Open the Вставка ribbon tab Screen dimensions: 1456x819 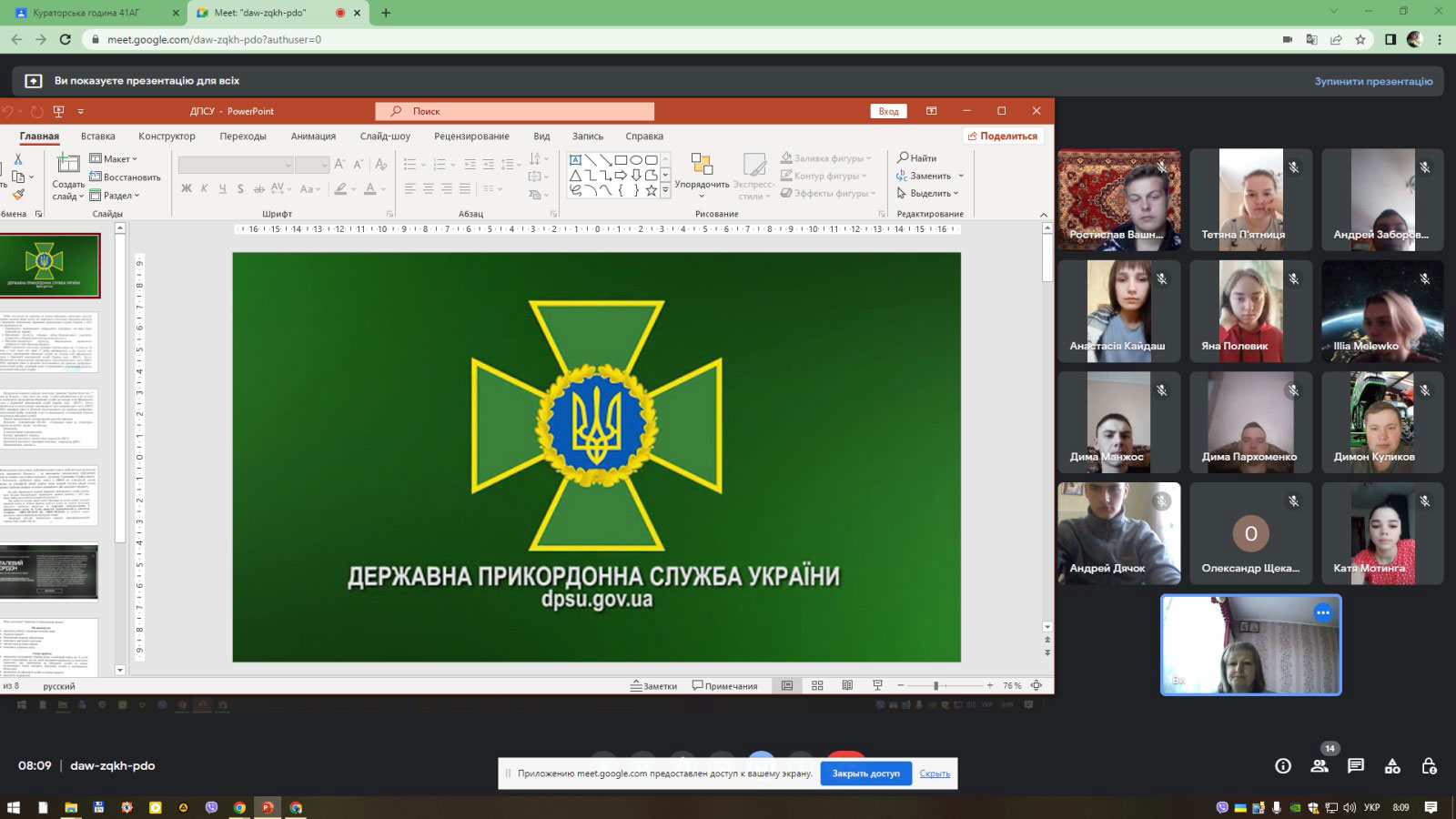pos(98,136)
